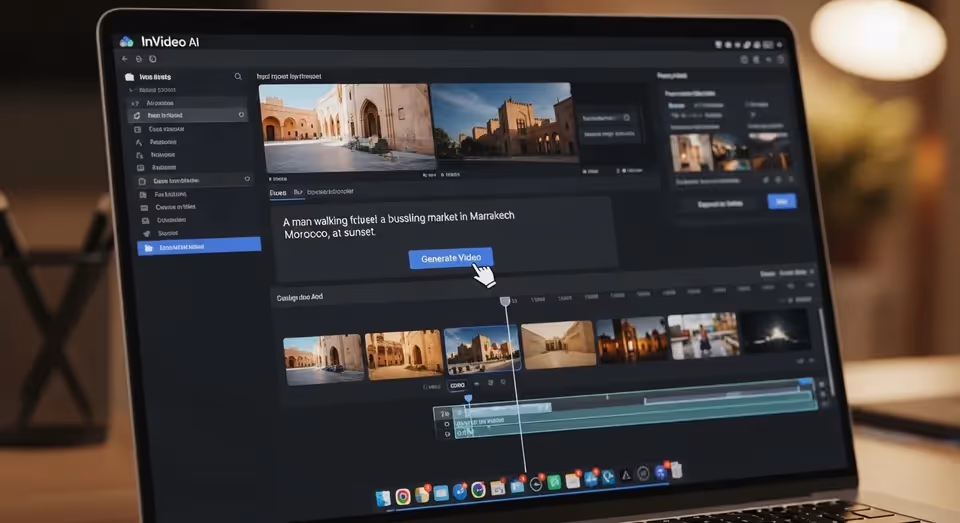Open the left preview image of the arched courtyard
960x523 pixels.
(345, 127)
